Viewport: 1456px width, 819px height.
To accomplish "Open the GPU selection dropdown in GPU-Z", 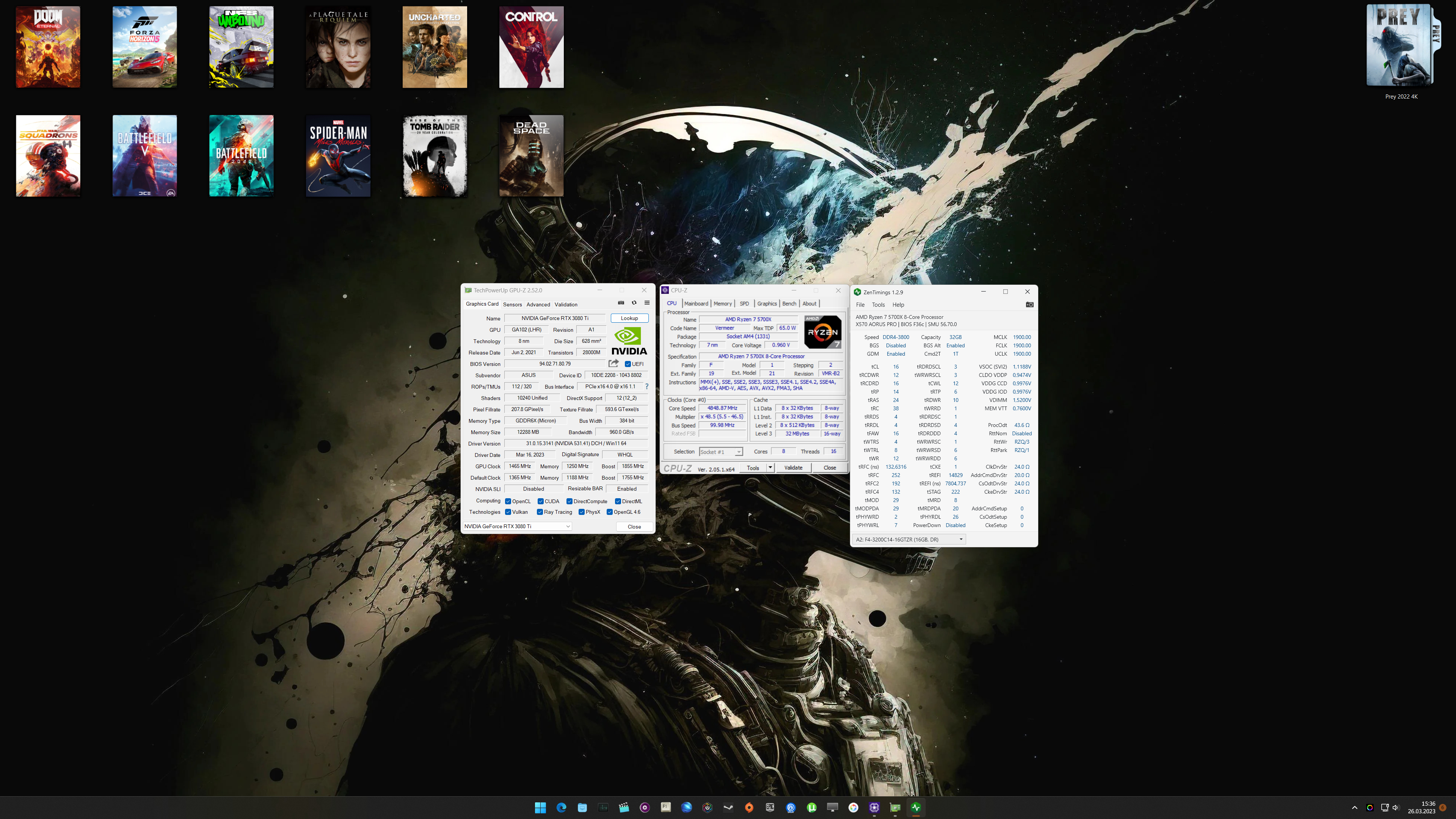I will (x=517, y=526).
